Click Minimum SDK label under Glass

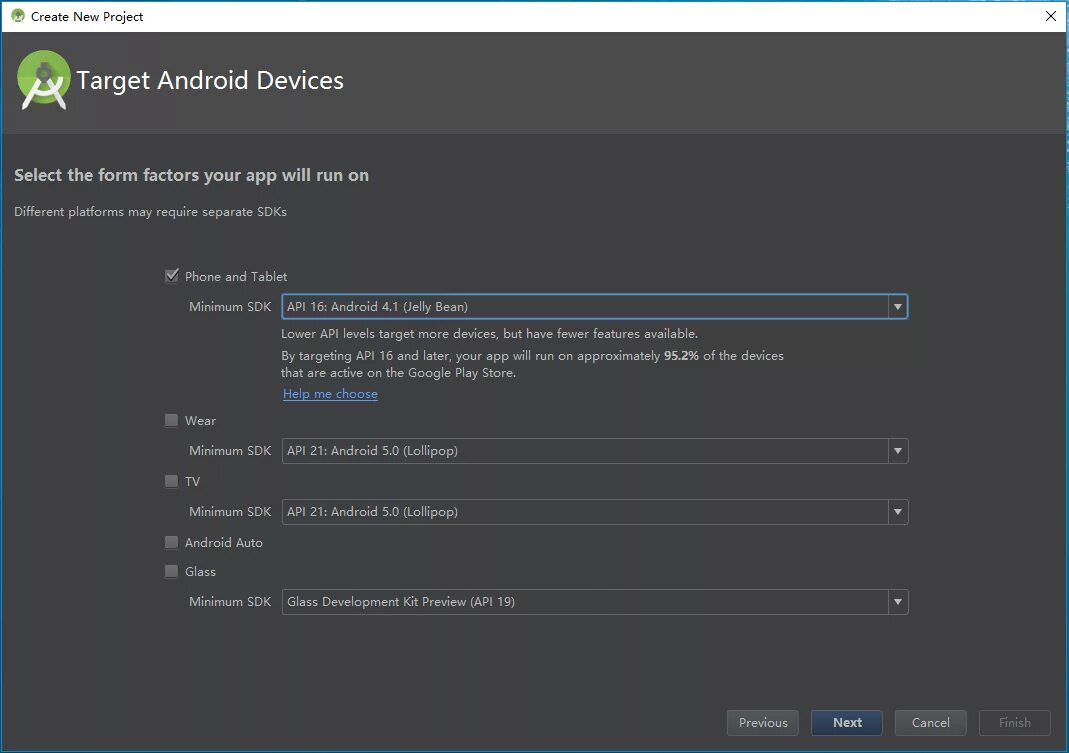230,602
